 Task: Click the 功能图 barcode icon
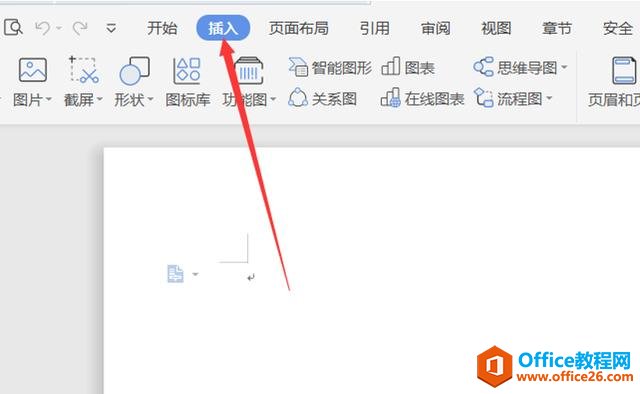point(249,70)
